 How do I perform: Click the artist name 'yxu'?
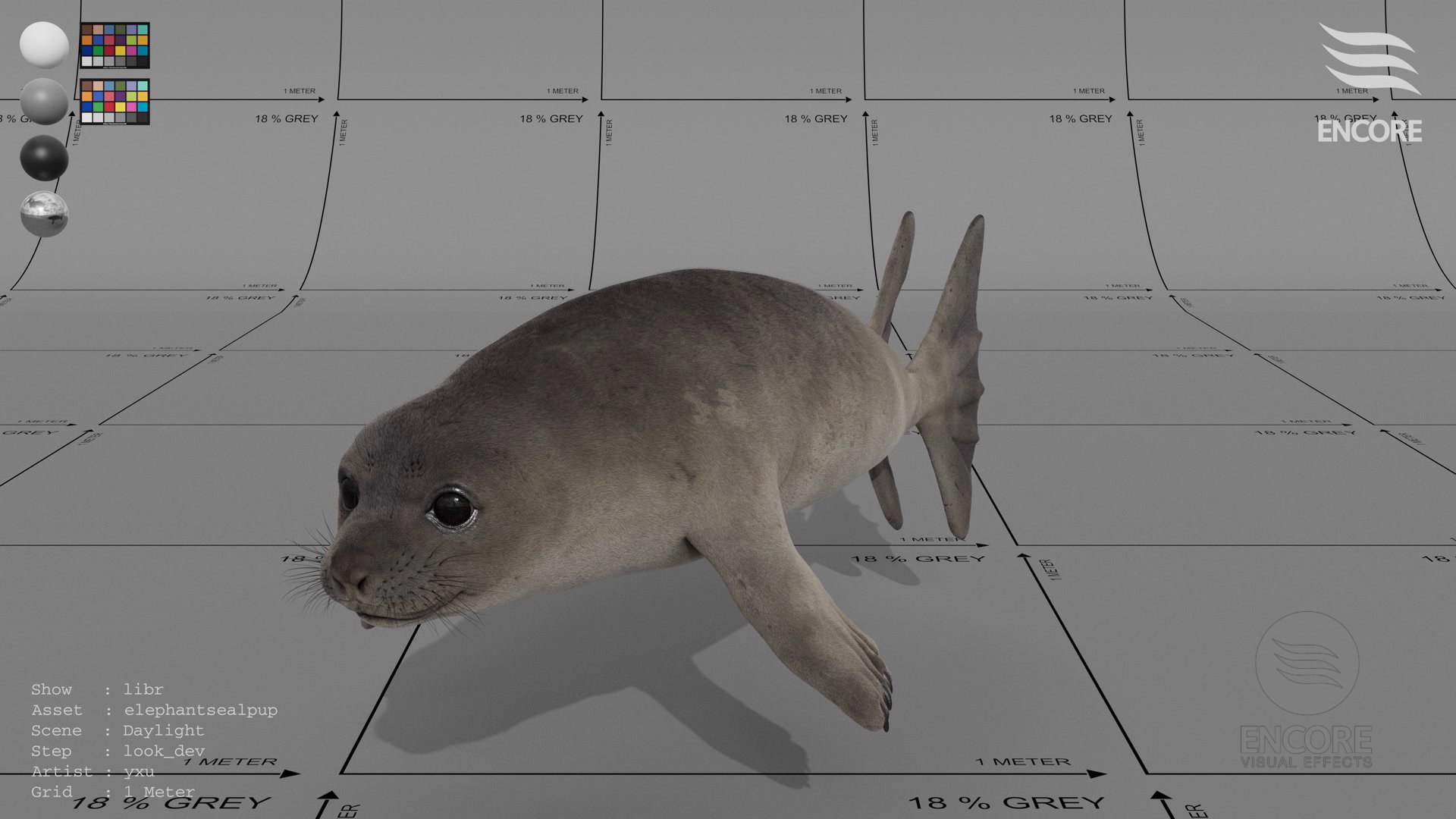[139, 772]
